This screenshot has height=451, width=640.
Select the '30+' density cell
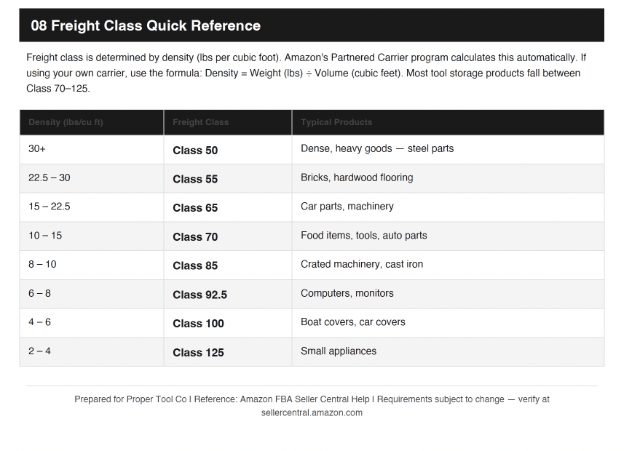click(91, 150)
